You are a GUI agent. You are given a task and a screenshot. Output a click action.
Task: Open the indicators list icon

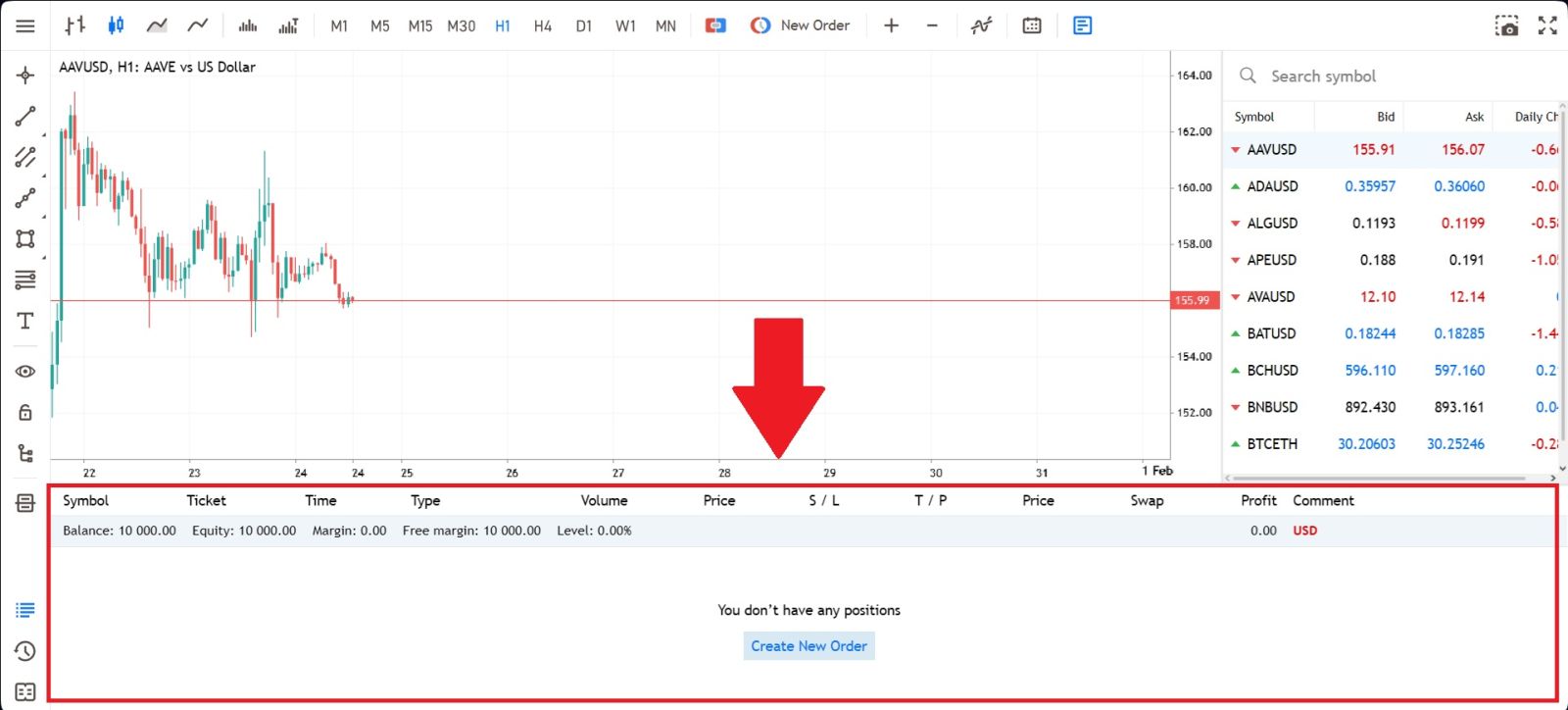point(981,25)
